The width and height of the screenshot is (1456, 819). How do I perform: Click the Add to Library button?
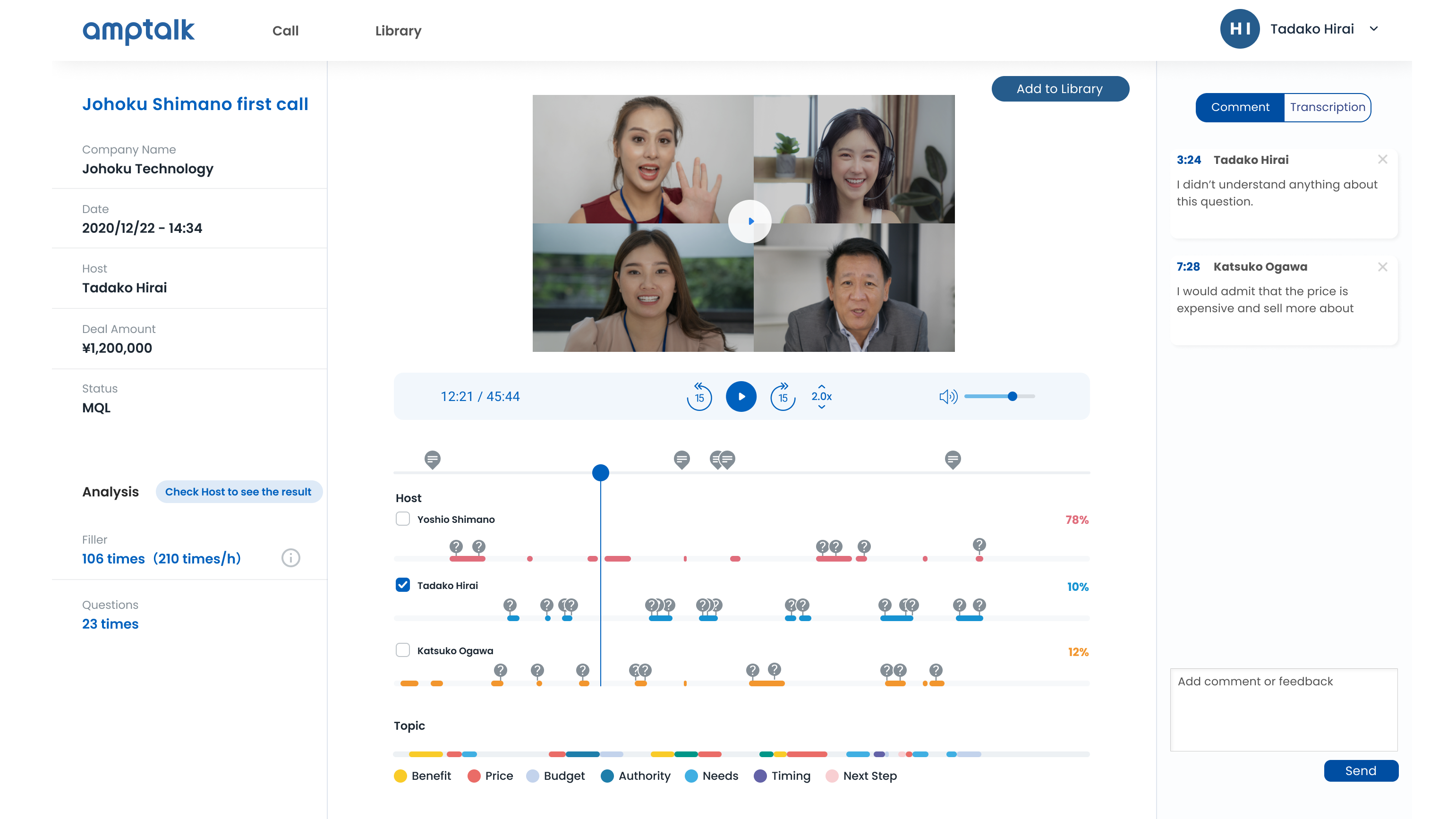1060,89
